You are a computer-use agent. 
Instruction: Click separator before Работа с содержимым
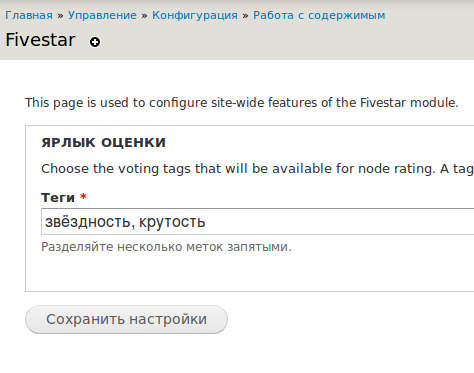pyautogui.click(x=245, y=16)
